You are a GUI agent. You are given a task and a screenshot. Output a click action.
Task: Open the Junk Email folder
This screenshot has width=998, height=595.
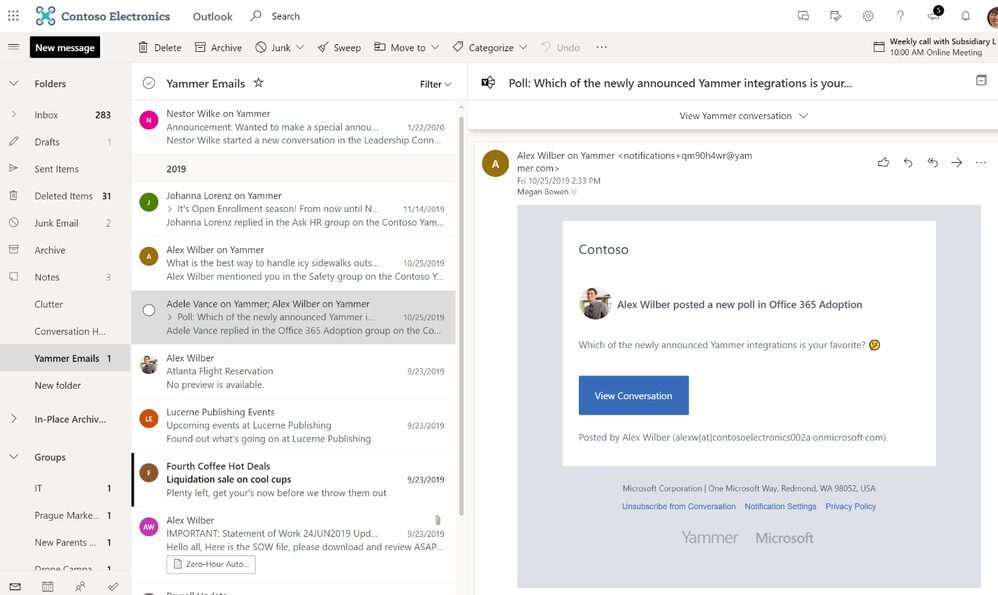(65, 223)
